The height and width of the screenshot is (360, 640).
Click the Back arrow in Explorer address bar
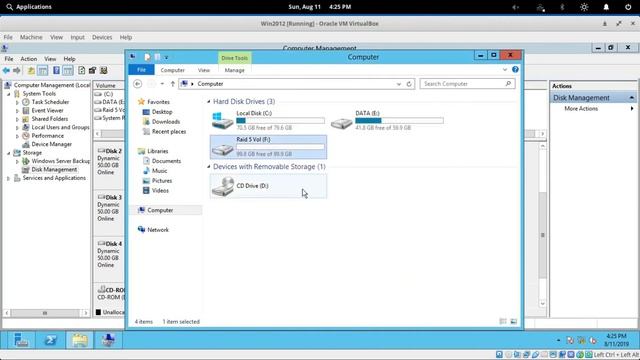[x=138, y=84]
